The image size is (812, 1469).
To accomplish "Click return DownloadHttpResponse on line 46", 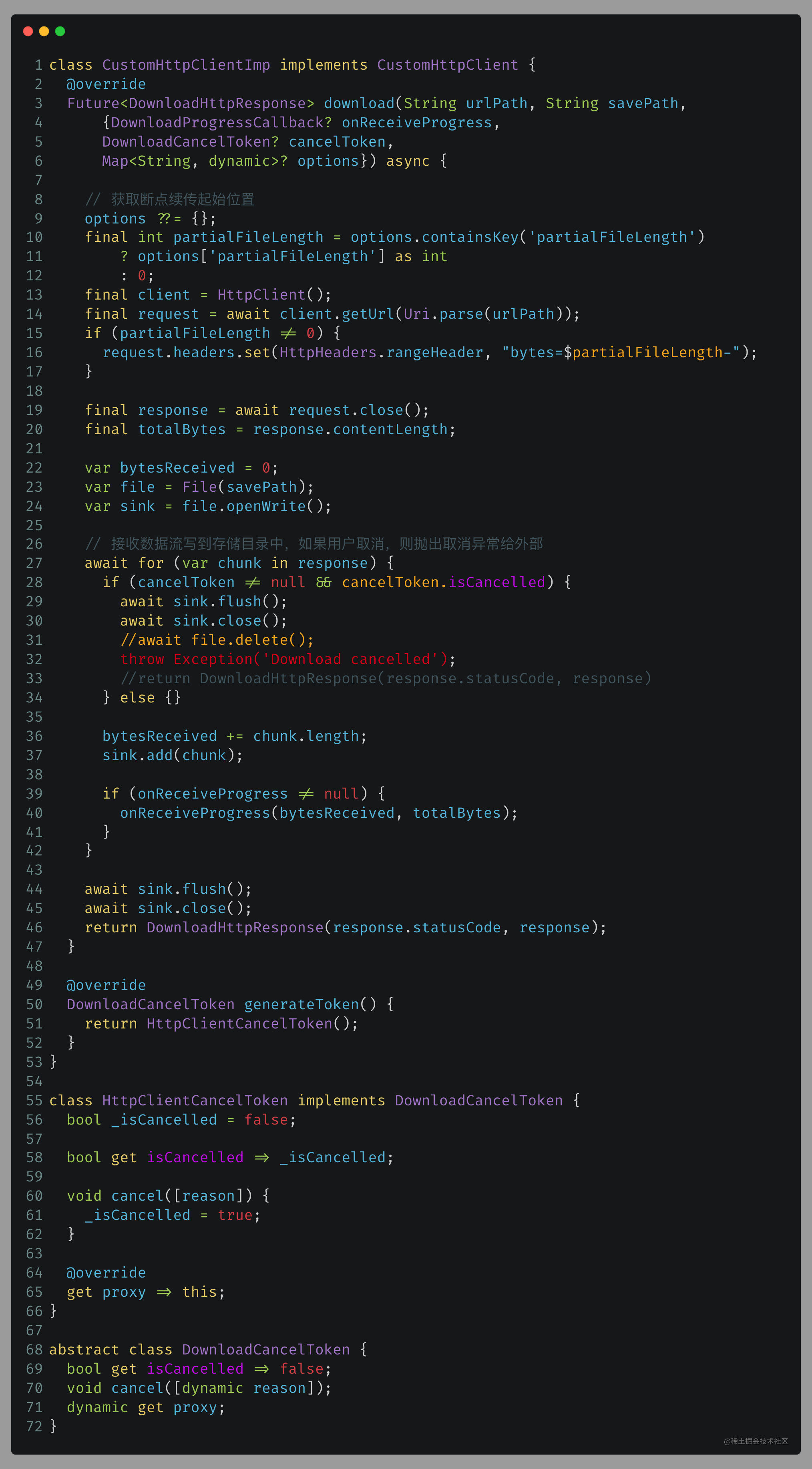I will [204, 928].
